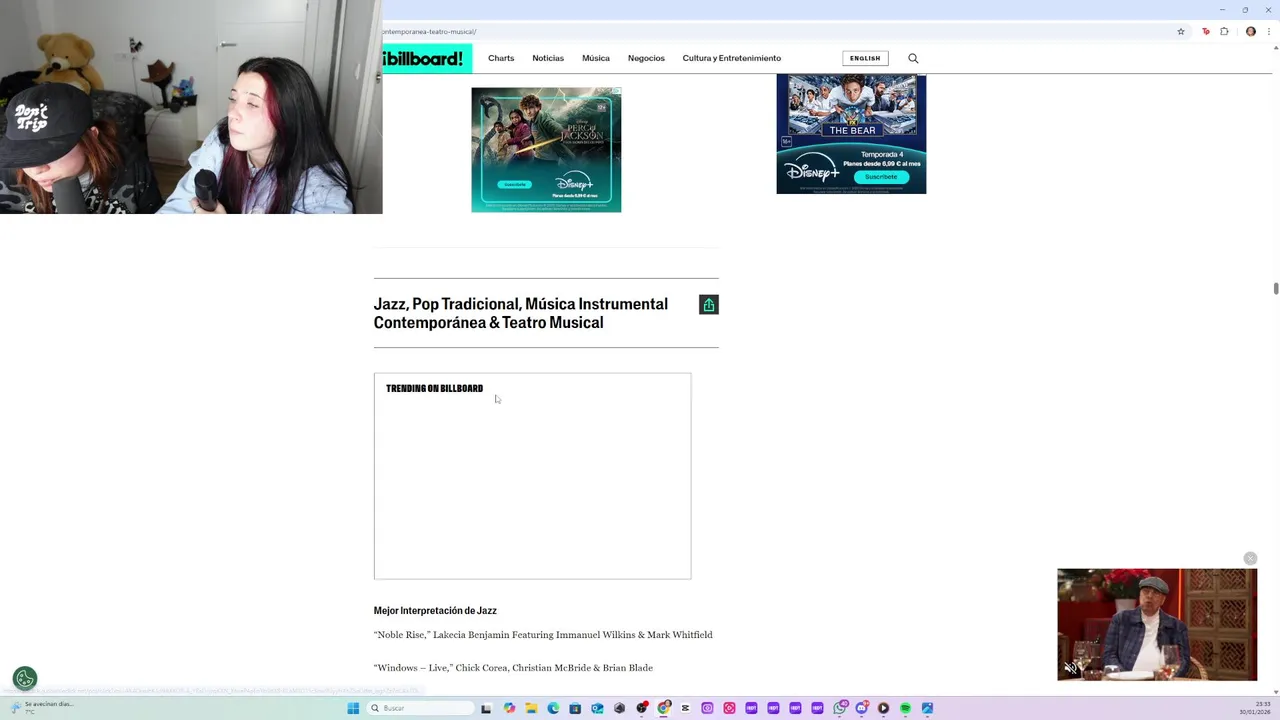Open the weather widget on the taskbar
This screenshot has width=1280, height=720.
coord(43,707)
